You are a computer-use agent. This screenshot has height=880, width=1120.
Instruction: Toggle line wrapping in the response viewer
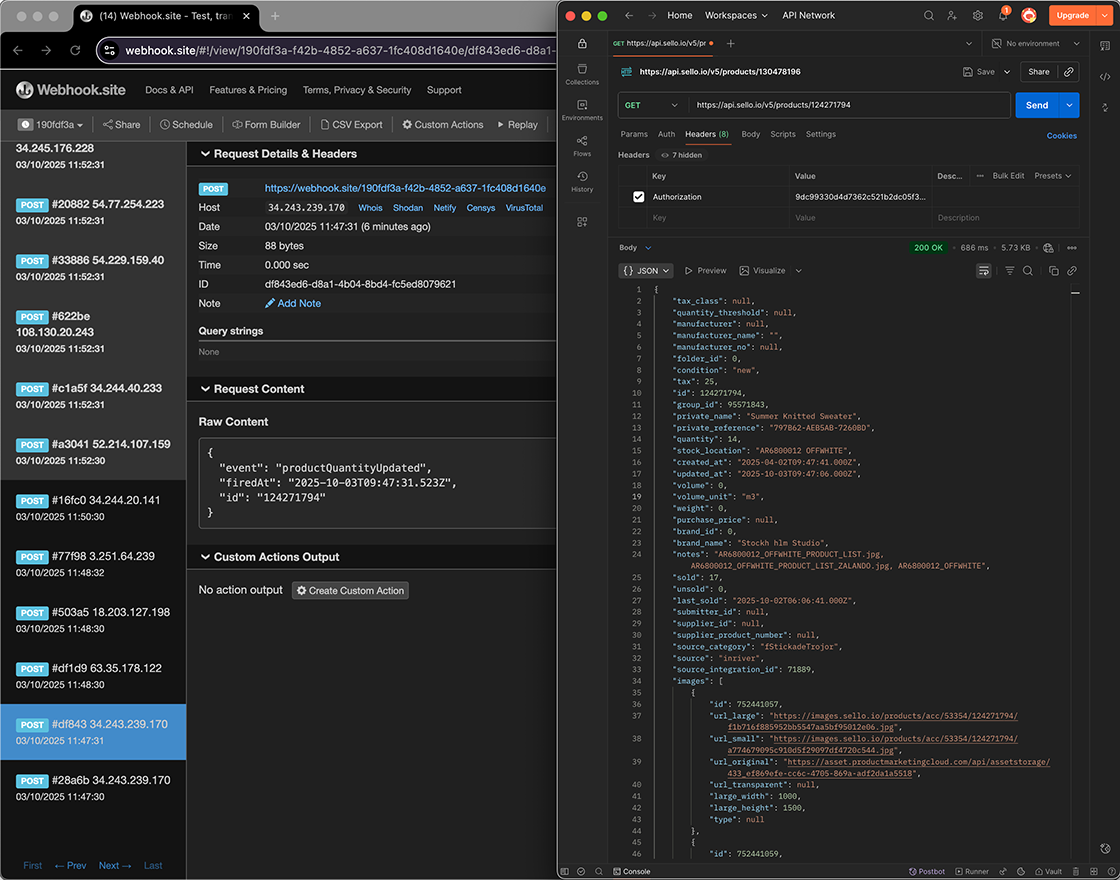984,270
